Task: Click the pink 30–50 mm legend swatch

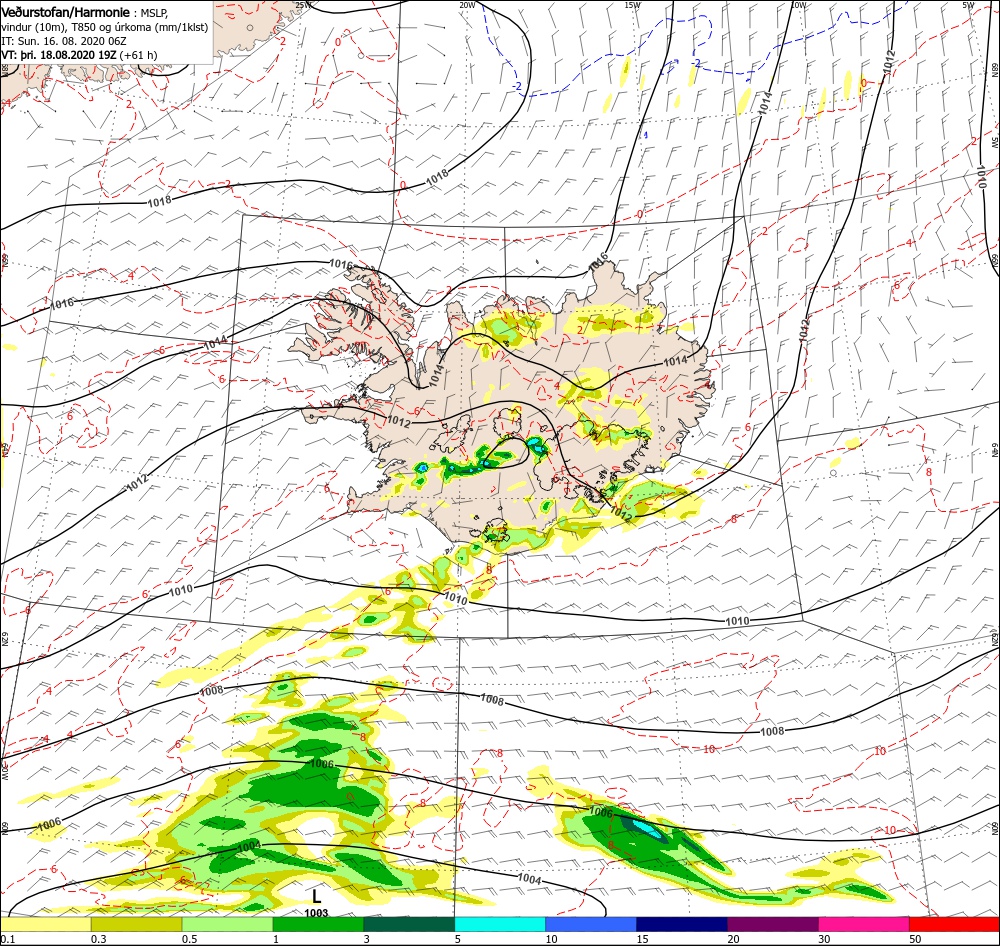Action: 864,925
